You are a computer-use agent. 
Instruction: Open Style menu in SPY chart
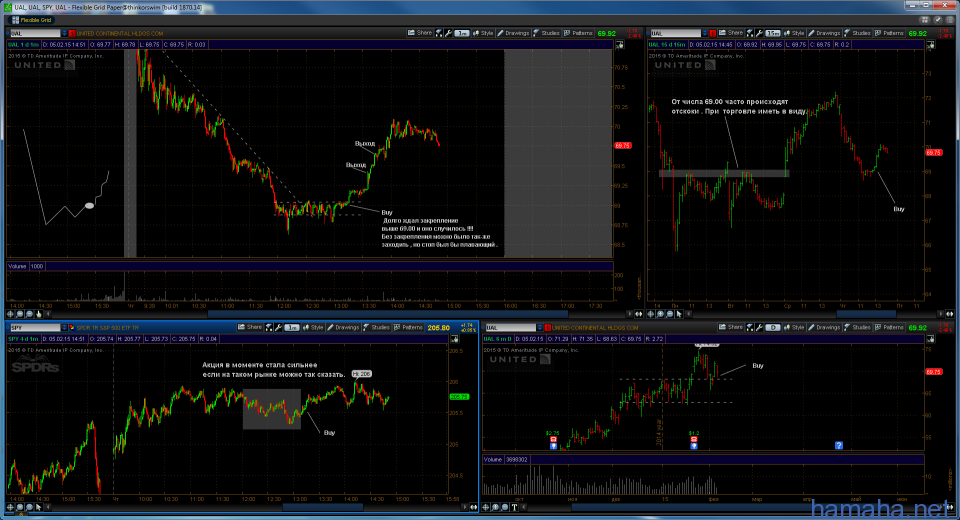(x=312, y=328)
